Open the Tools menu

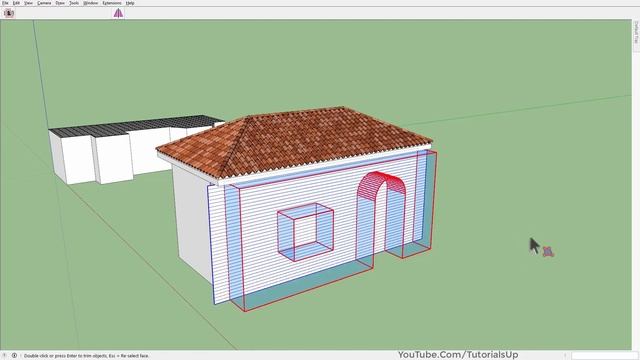[x=74, y=3]
